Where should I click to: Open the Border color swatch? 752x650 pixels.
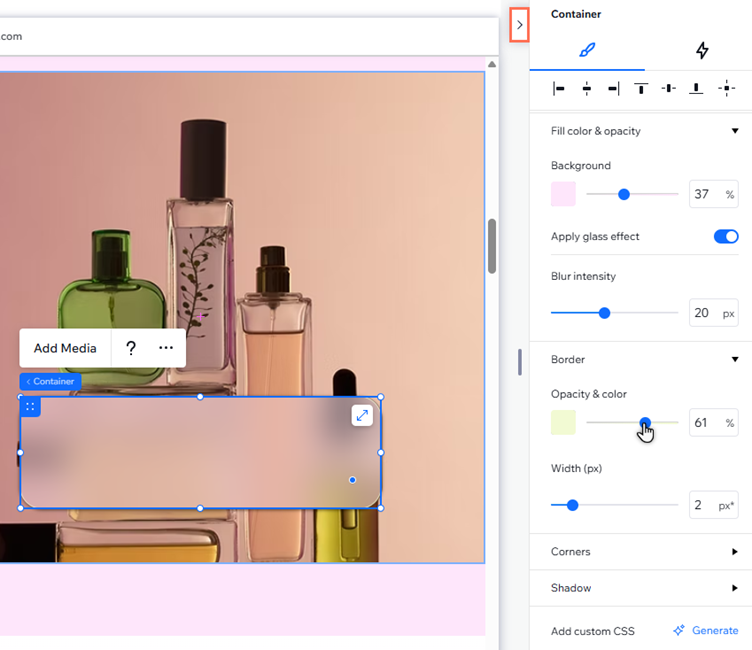563,423
